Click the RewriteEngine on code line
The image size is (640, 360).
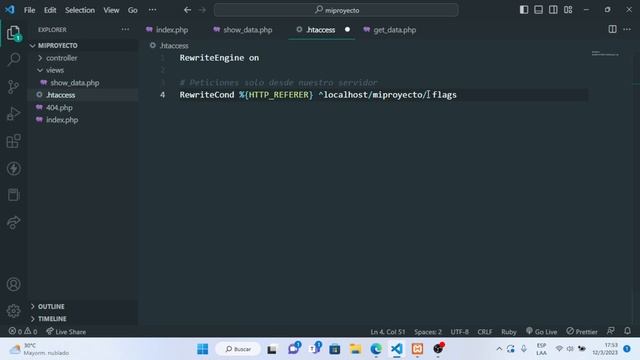coord(219,58)
